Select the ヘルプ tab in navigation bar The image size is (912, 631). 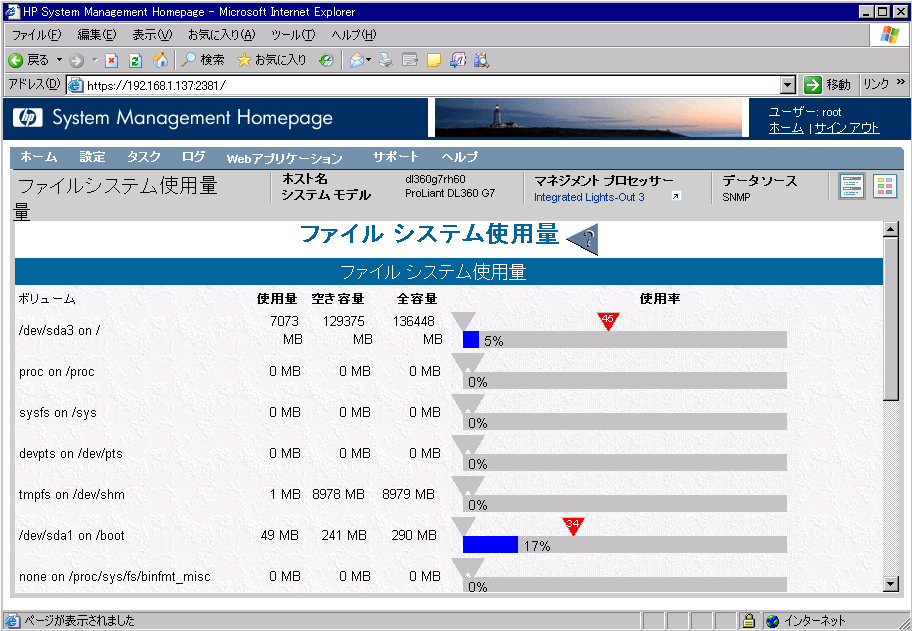459,157
